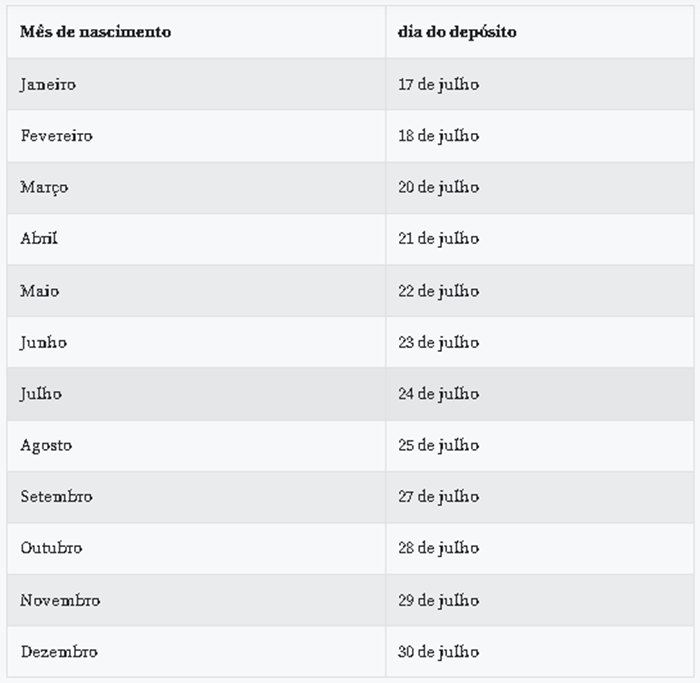The height and width of the screenshot is (683, 700).
Task: Click the "23 de julho" deposit date
Action: (x=438, y=343)
